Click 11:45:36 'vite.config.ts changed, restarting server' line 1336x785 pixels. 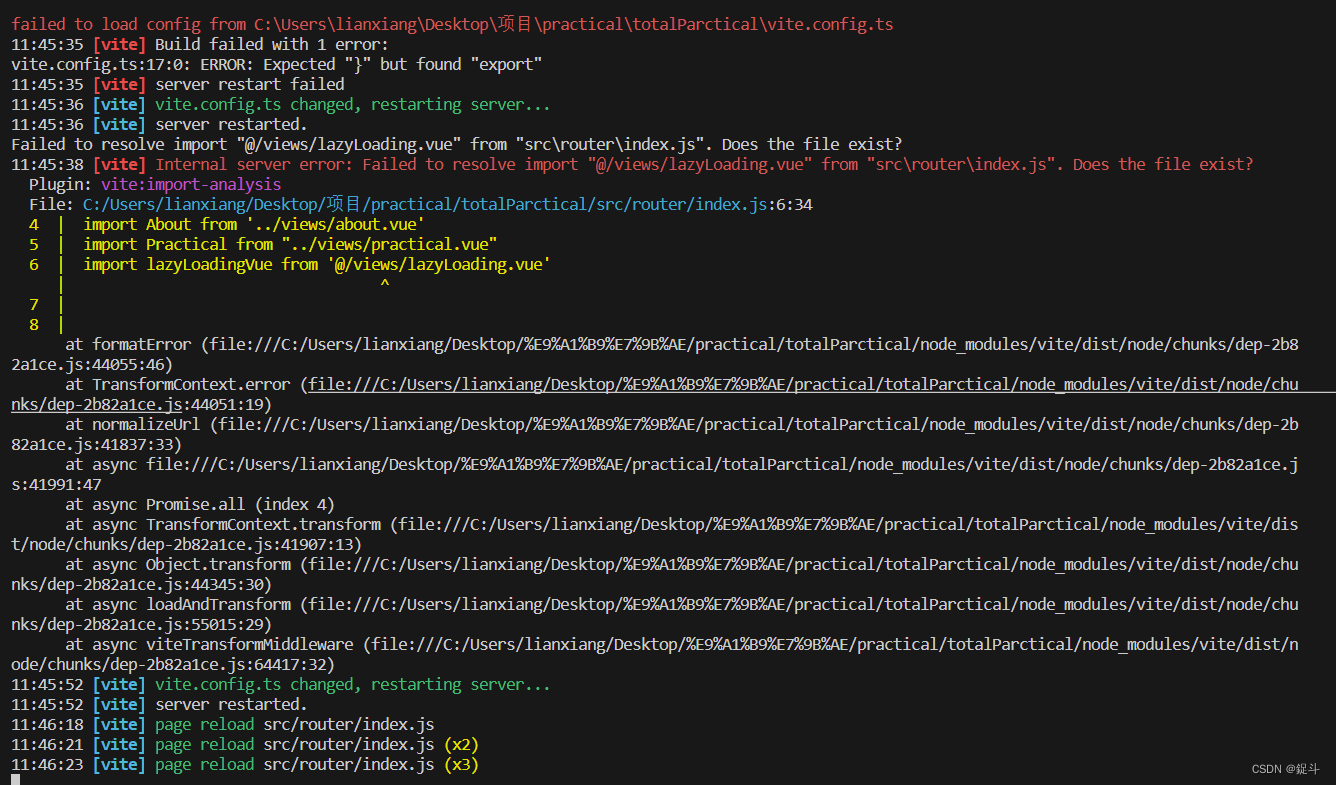click(281, 104)
